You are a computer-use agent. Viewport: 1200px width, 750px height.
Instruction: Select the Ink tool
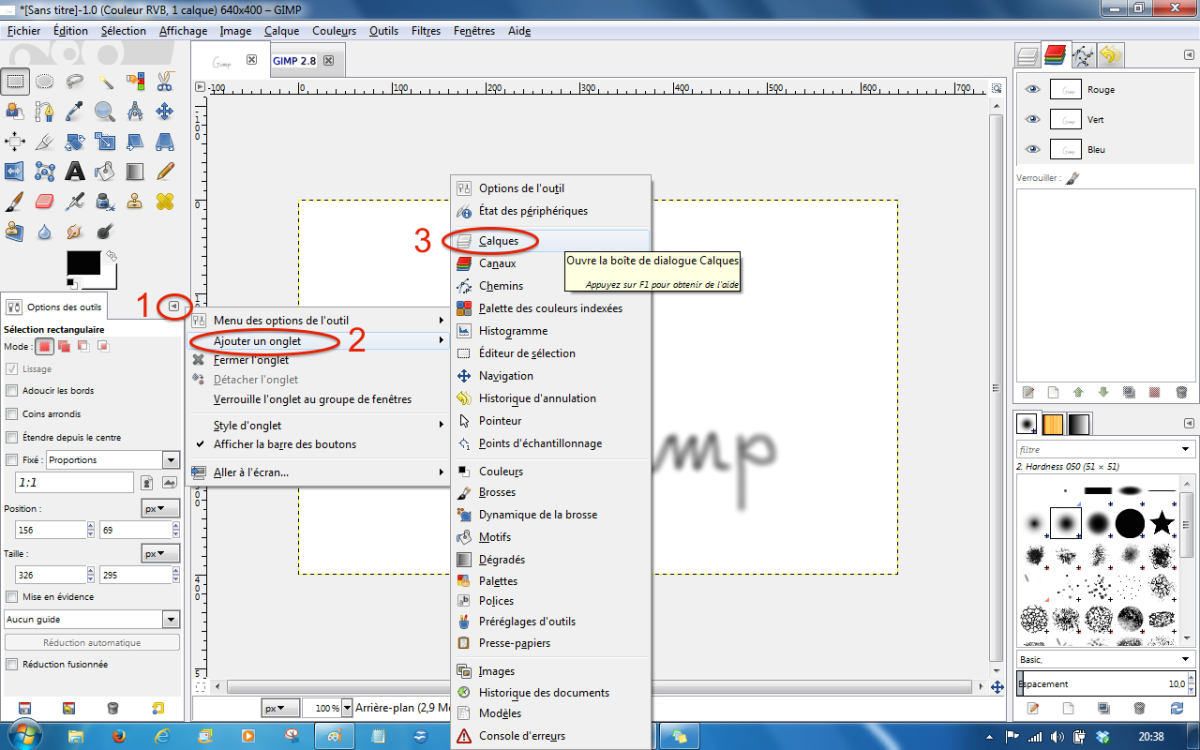(x=105, y=202)
